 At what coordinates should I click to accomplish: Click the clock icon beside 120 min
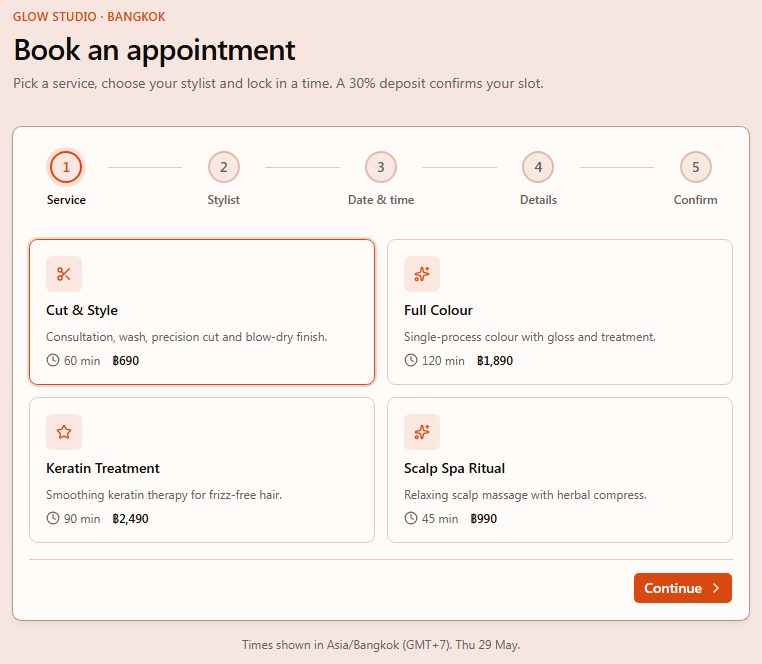[x=411, y=360]
